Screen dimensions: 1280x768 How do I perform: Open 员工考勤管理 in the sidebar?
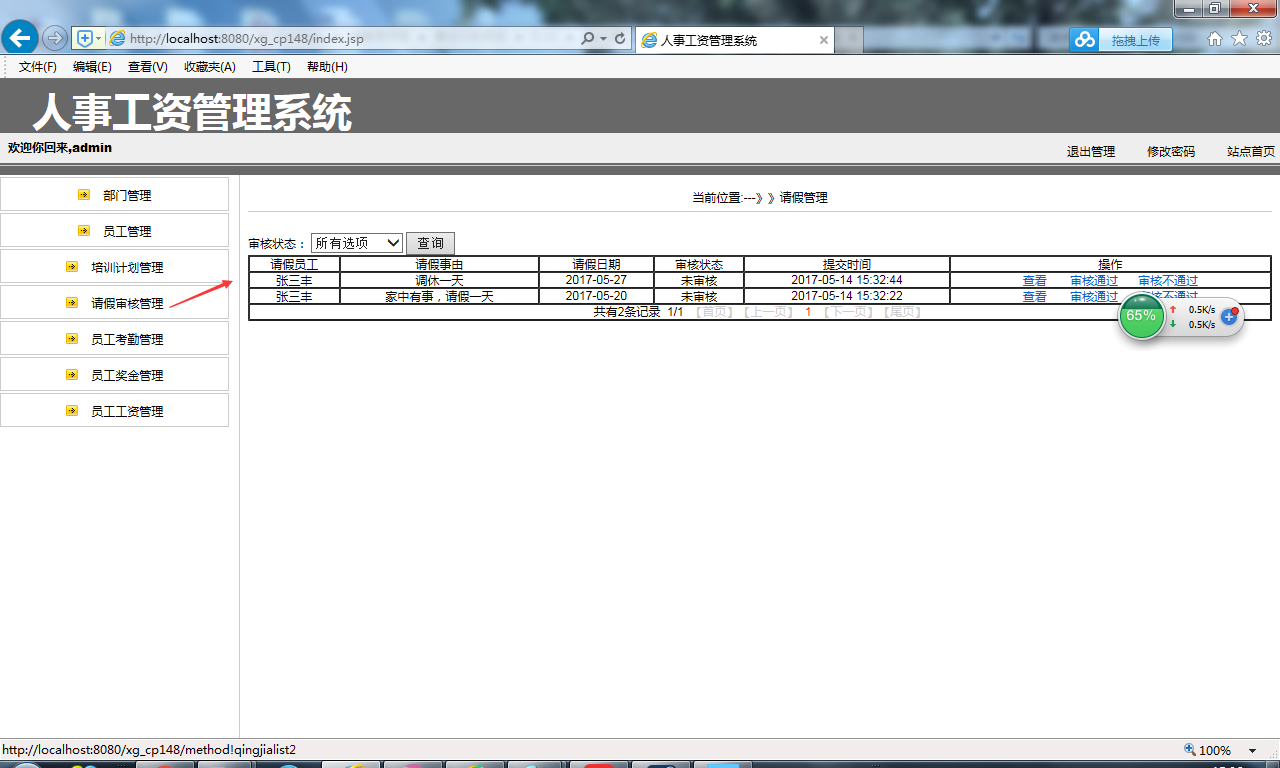(x=127, y=339)
